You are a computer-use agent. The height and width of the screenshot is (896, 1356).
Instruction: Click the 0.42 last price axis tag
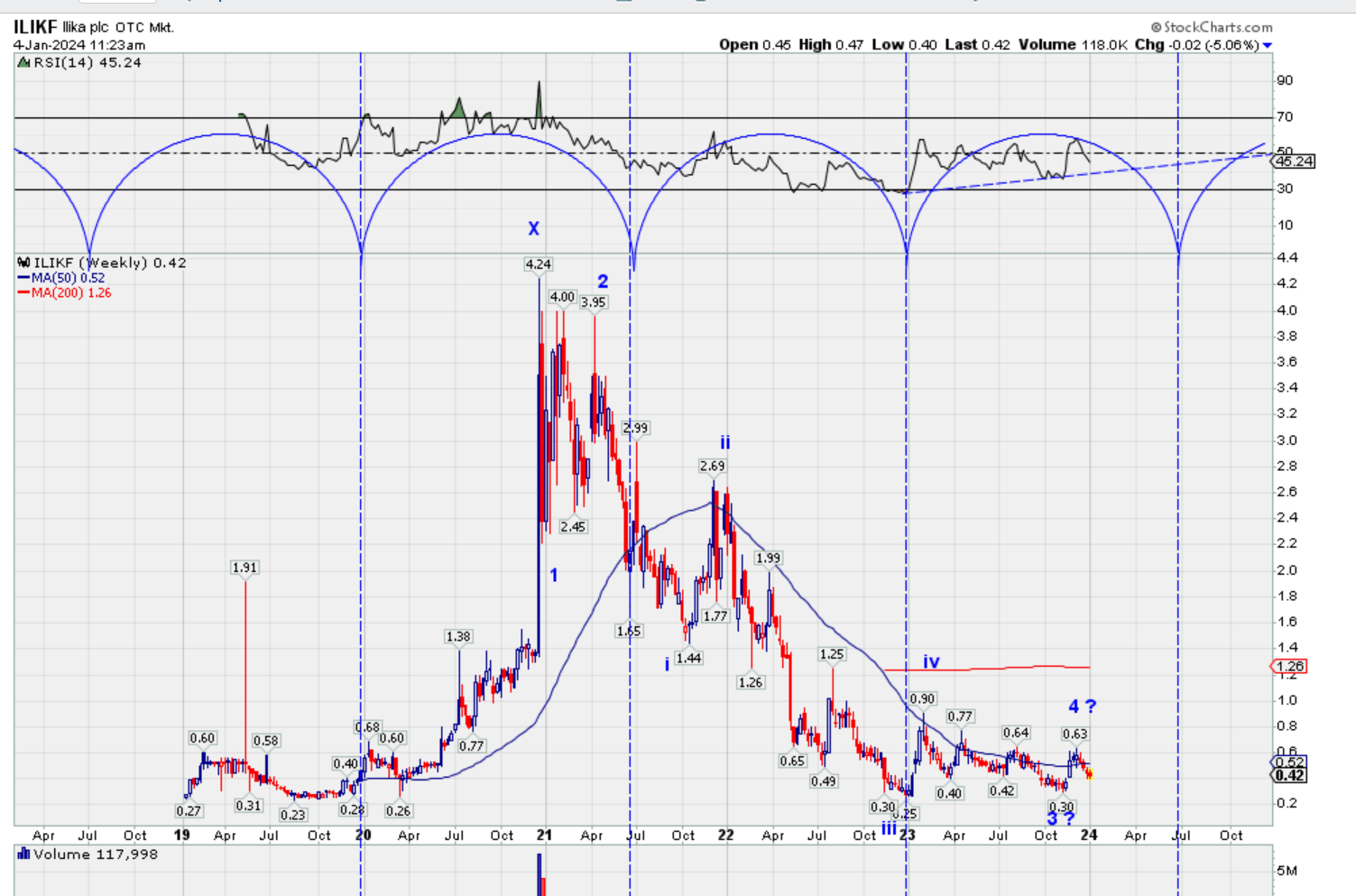pos(1288,776)
